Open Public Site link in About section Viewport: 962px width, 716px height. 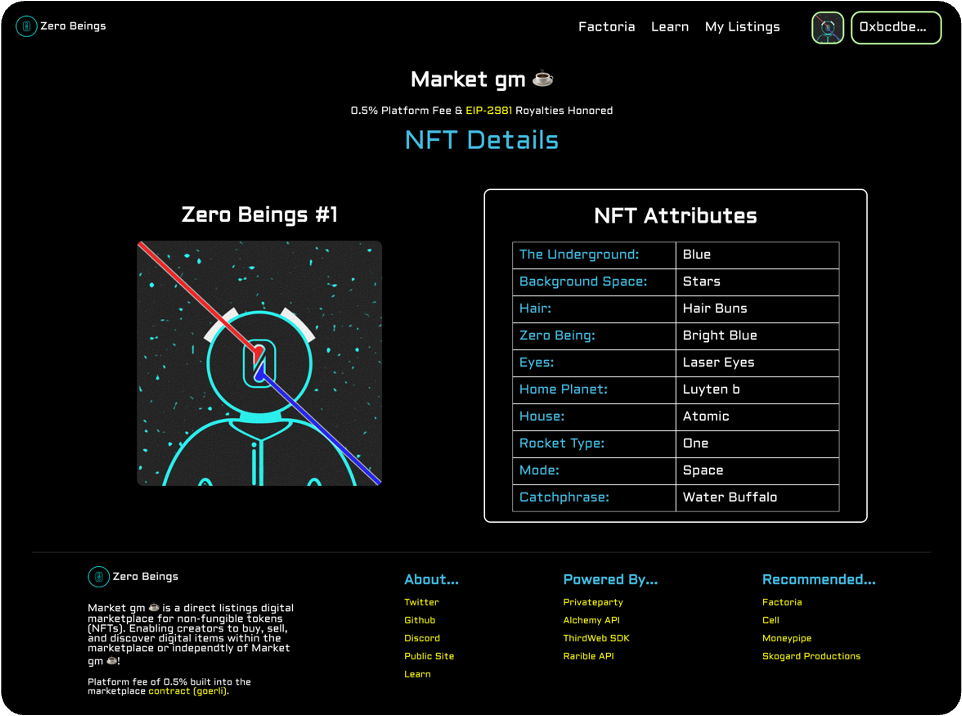coord(429,657)
